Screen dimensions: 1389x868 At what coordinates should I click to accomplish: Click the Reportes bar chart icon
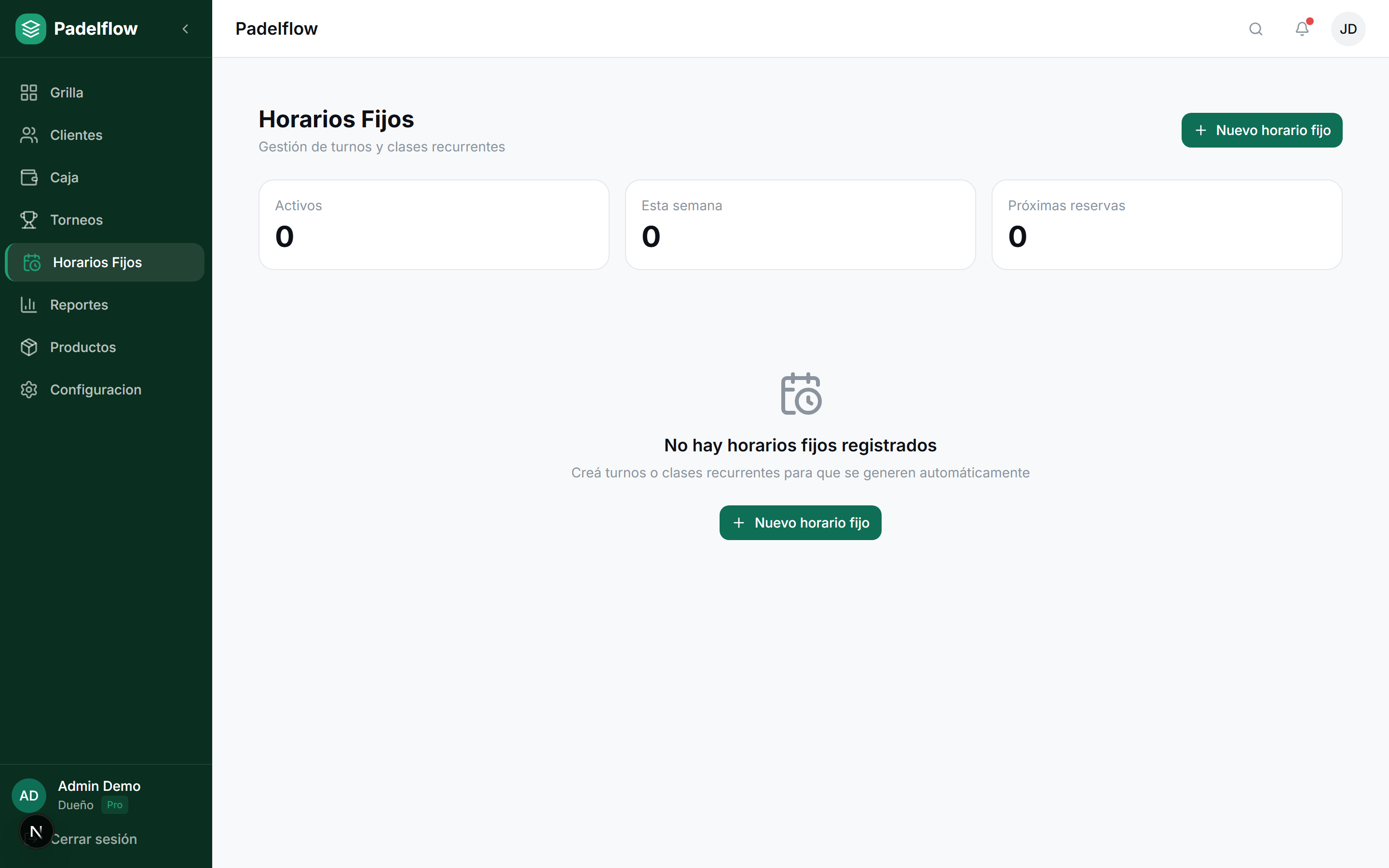tap(29, 305)
